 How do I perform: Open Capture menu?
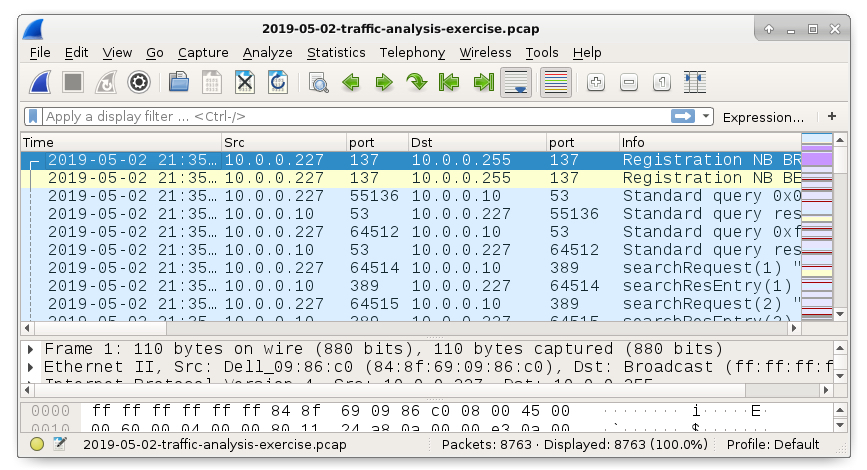[x=203, y=53]
